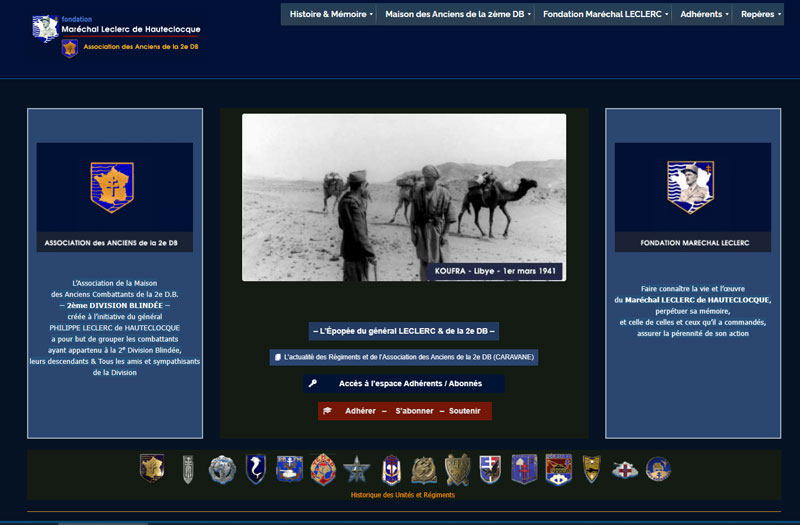Select the round silver-blue wreath badge
The height and width of the screenshot is (525, 800).
222,469
